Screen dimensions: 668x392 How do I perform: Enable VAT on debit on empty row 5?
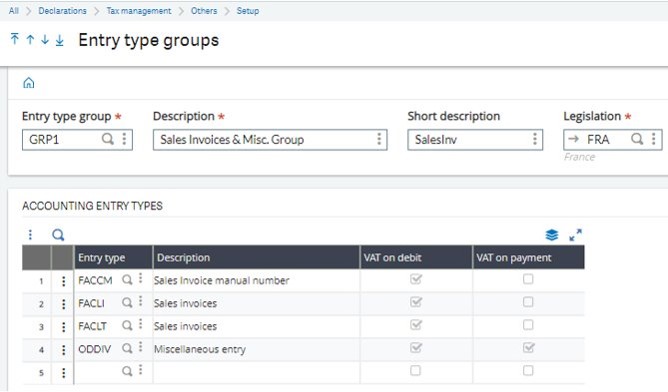point(415,371)
